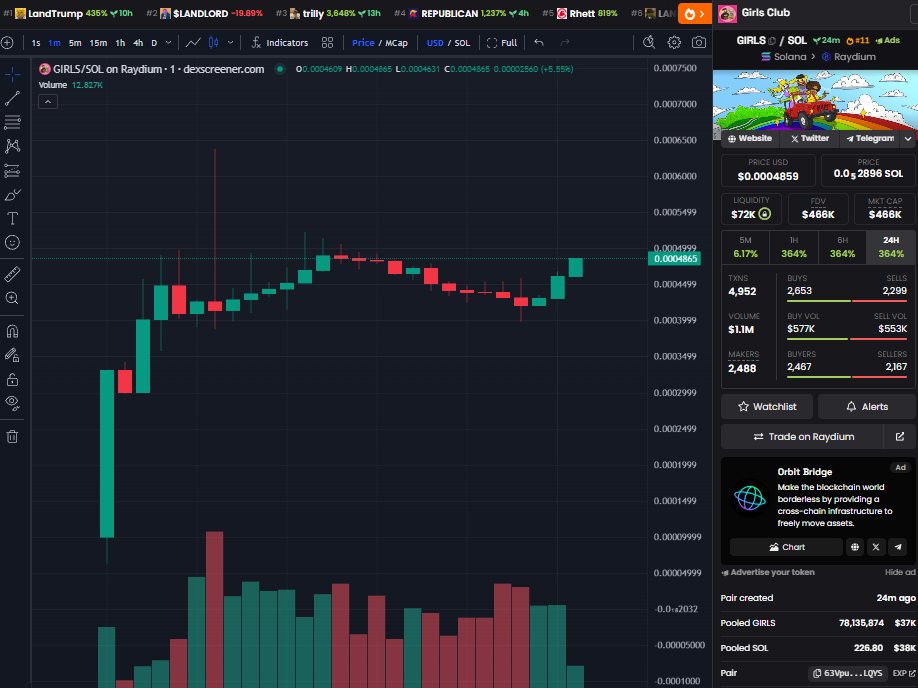Select the 1s timeframe
918x688 pixels.
click(x=36, y=43)
